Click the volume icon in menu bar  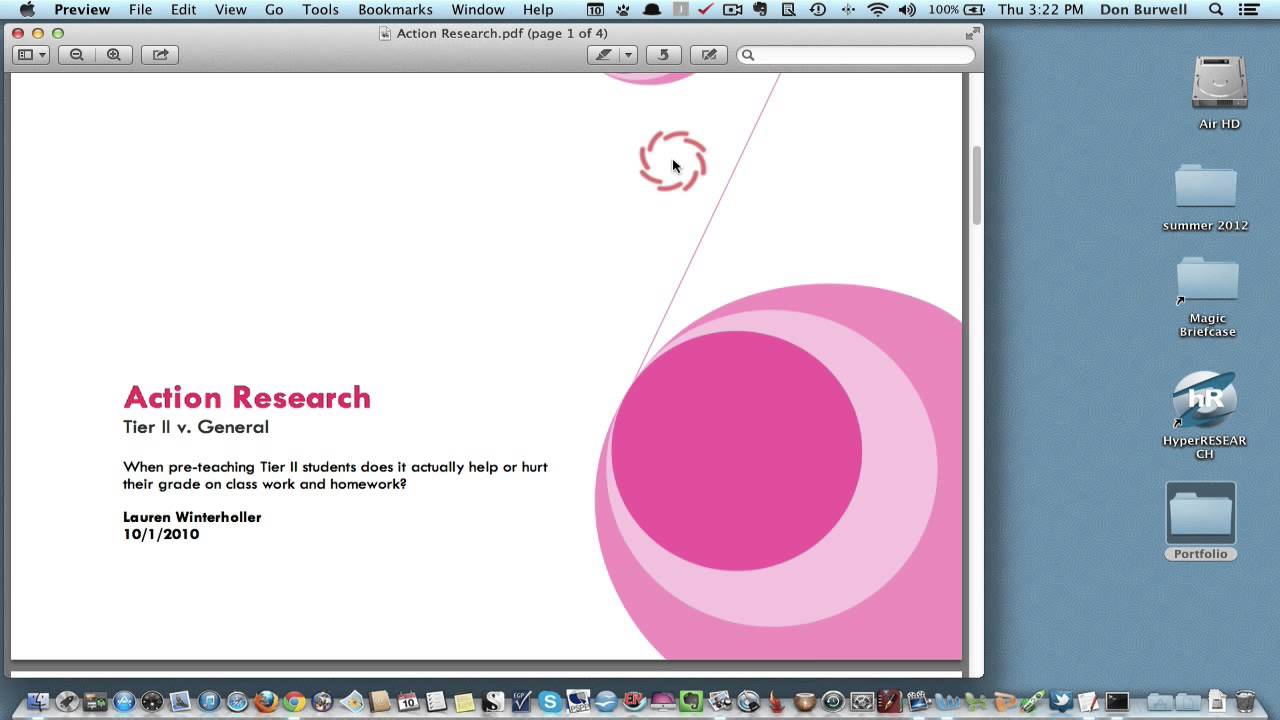tap(907, 10)
